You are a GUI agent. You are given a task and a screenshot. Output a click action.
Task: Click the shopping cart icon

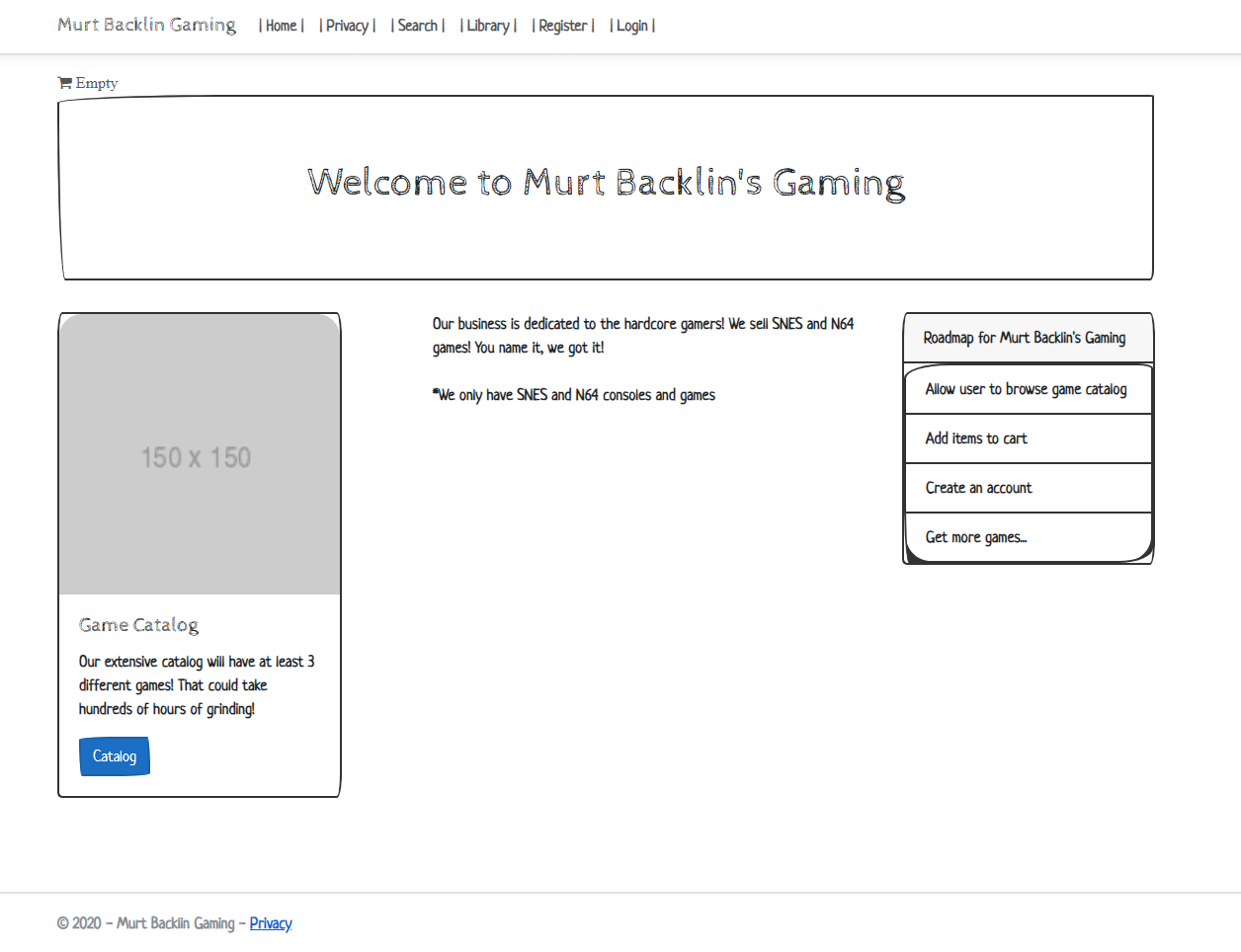tap(64, 83)
